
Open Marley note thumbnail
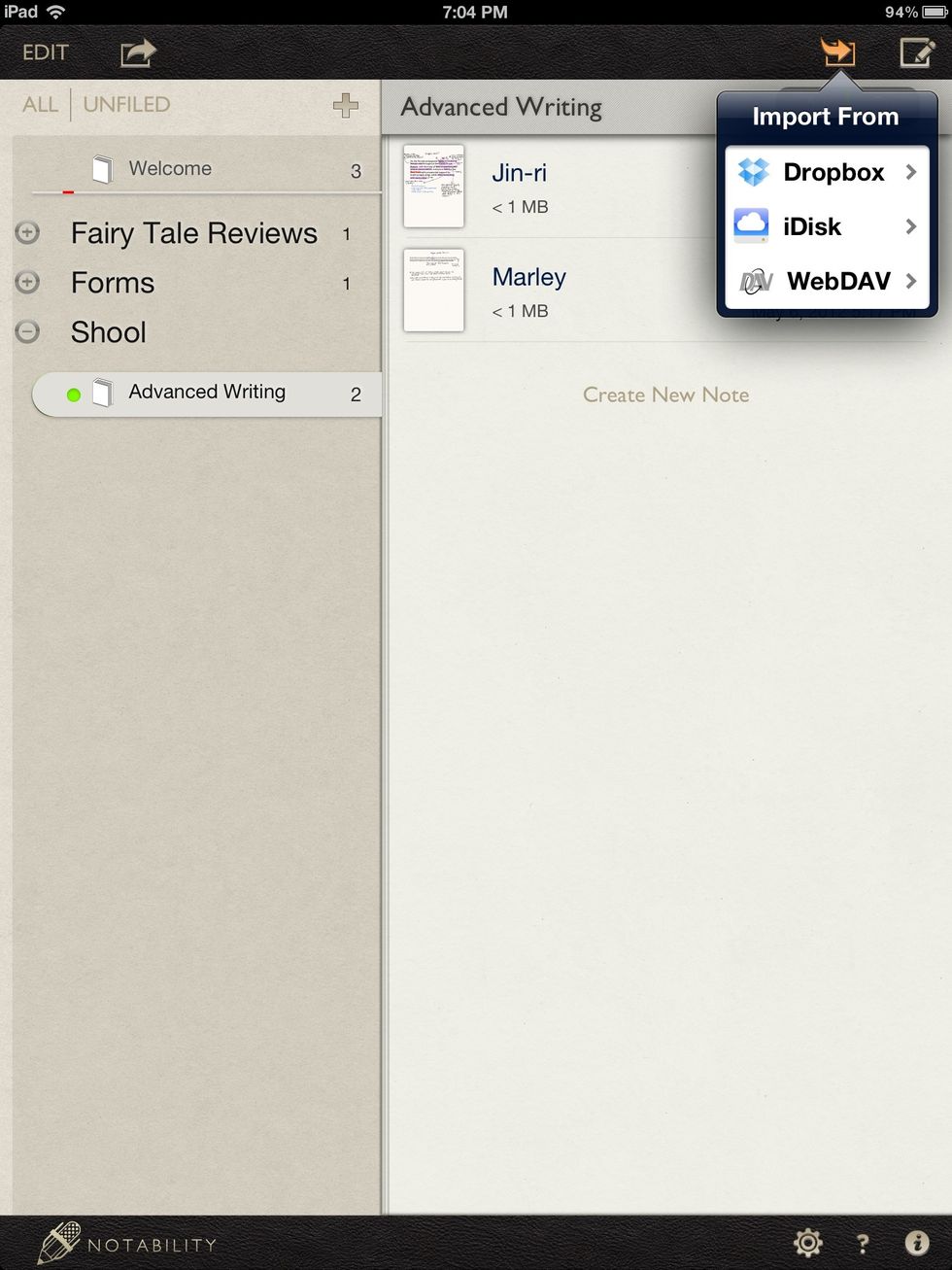click(433, 290)
